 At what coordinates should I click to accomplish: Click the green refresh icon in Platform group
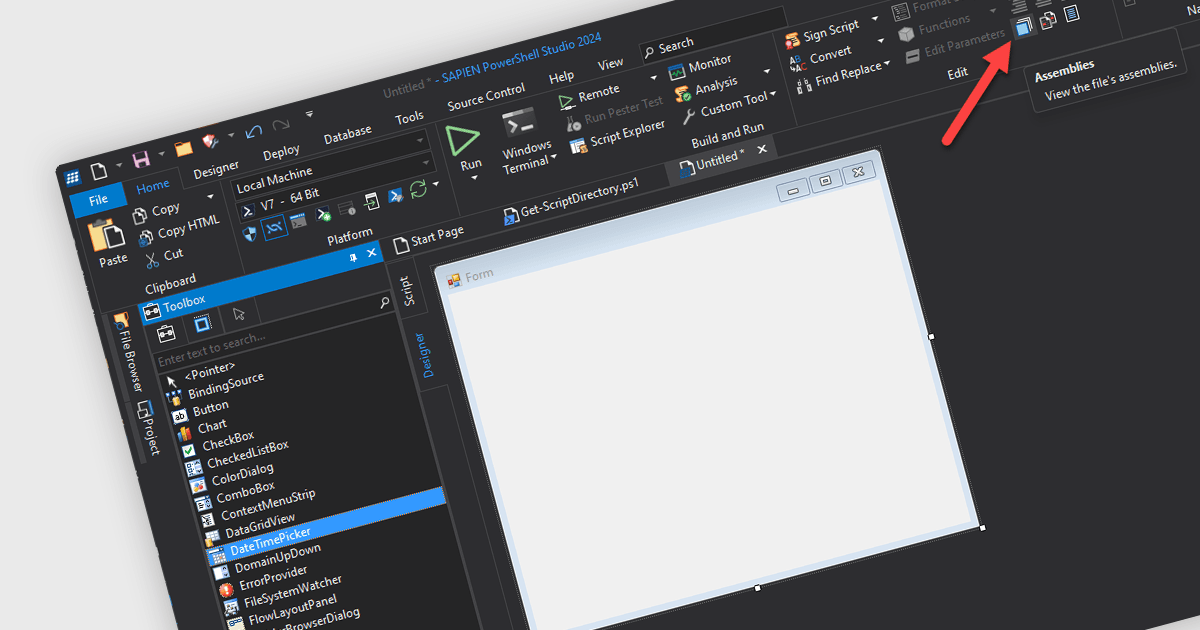418,188
